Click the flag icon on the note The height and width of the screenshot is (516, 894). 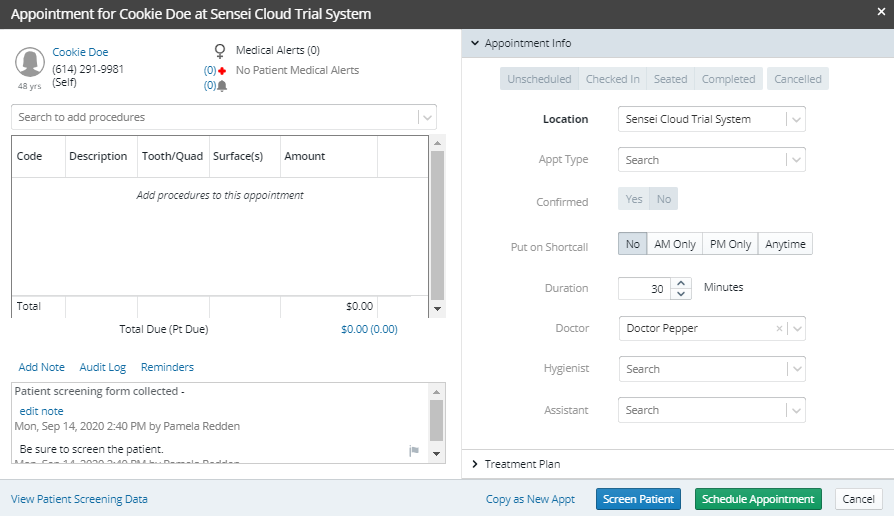coord(414,450)
